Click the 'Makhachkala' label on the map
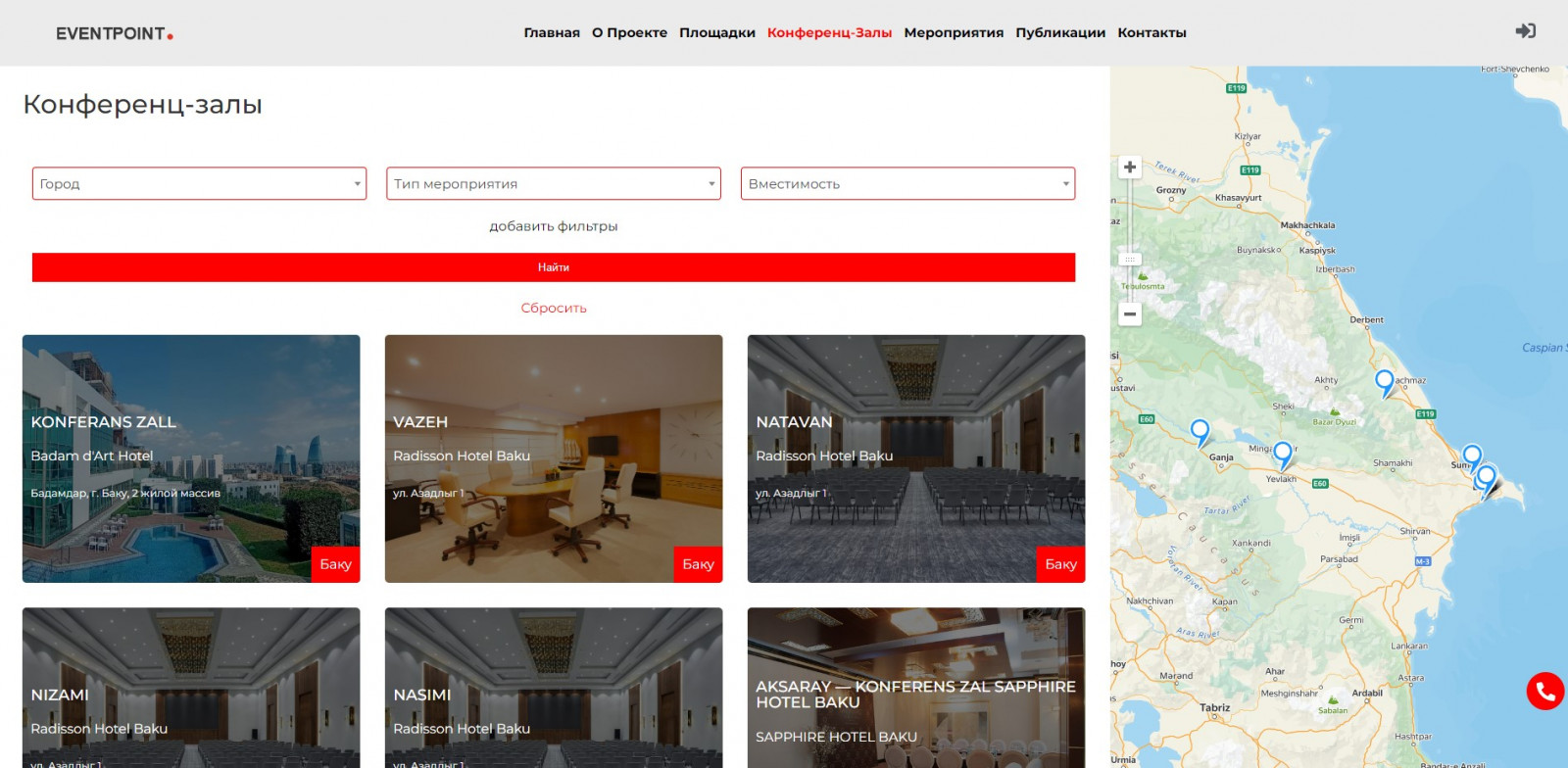 coord(1307,225)
